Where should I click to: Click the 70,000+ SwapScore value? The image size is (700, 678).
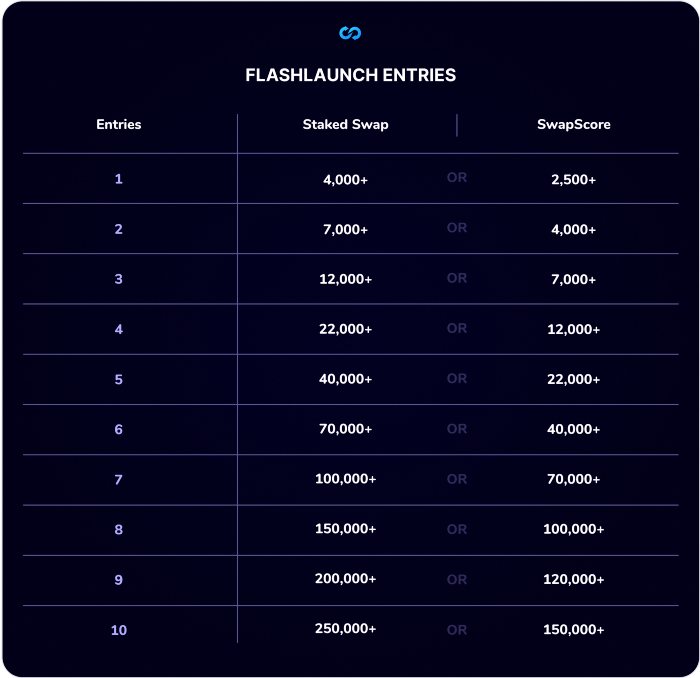pos(574,479)
